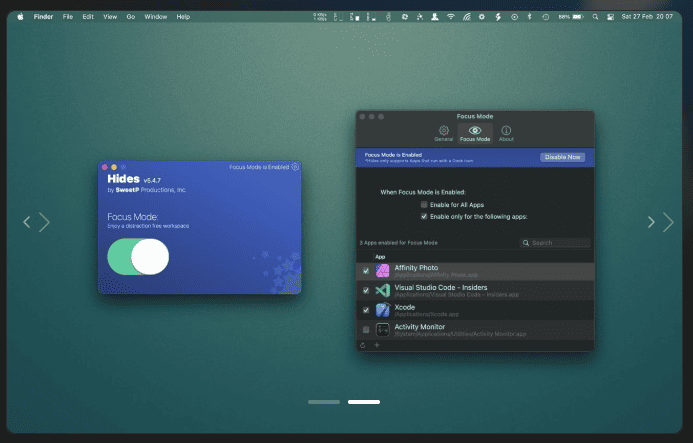Open the Edit menu
Viewport: 693px width, 443px height.
tap(88, 17)
